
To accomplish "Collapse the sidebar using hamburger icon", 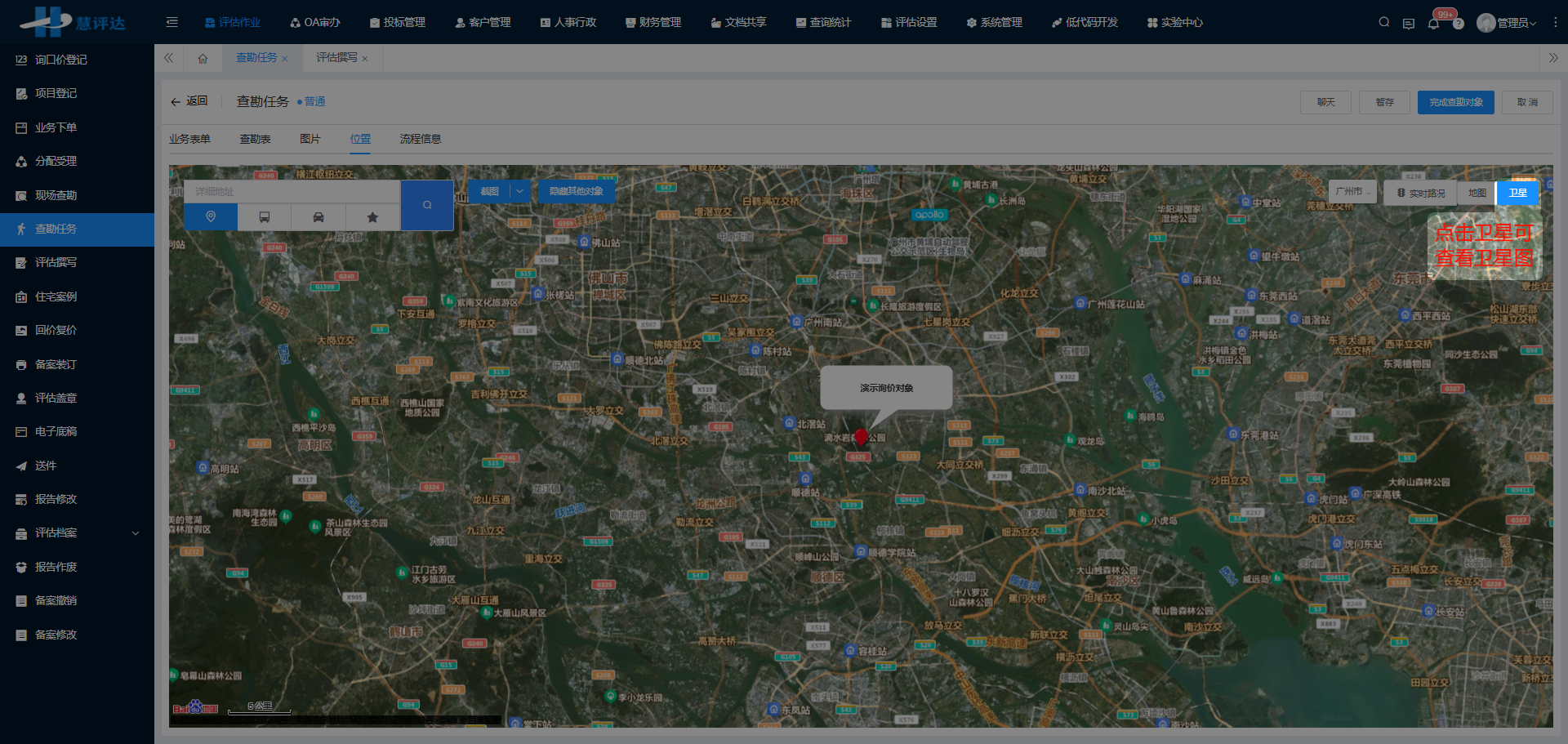I will point(171,22).
